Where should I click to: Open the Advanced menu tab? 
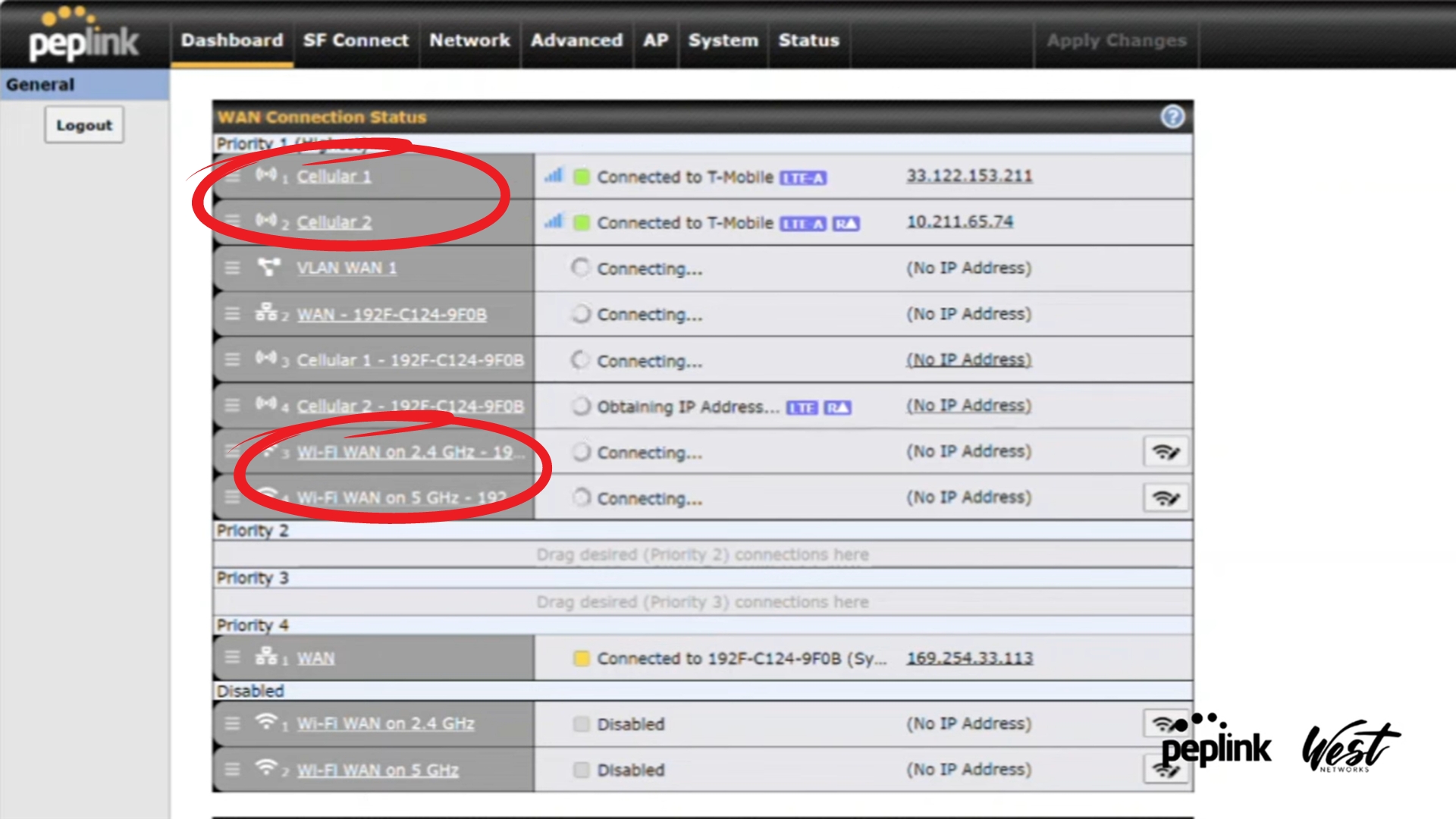click(x=576, y=40)
